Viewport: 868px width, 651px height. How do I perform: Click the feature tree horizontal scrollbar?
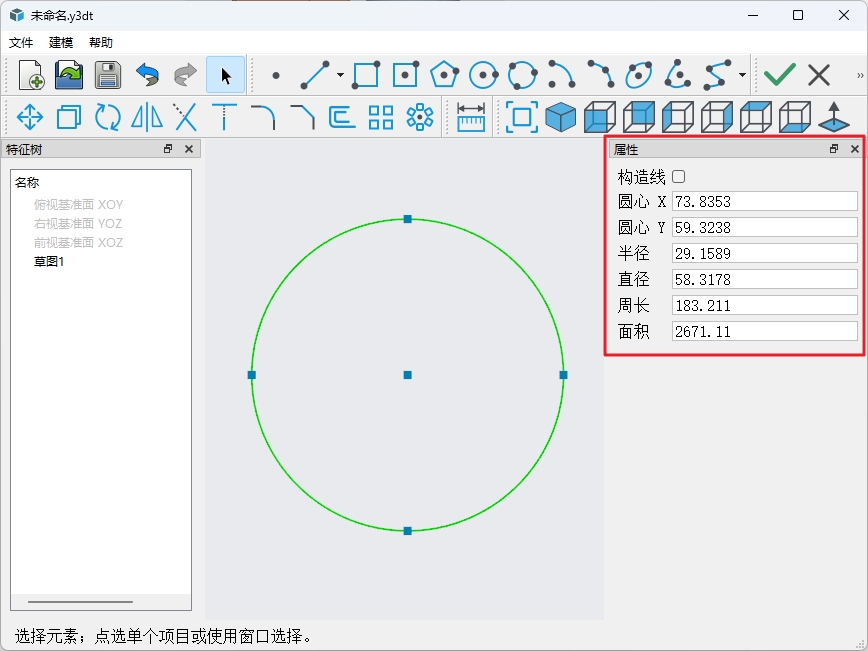[x=80, y=602]
